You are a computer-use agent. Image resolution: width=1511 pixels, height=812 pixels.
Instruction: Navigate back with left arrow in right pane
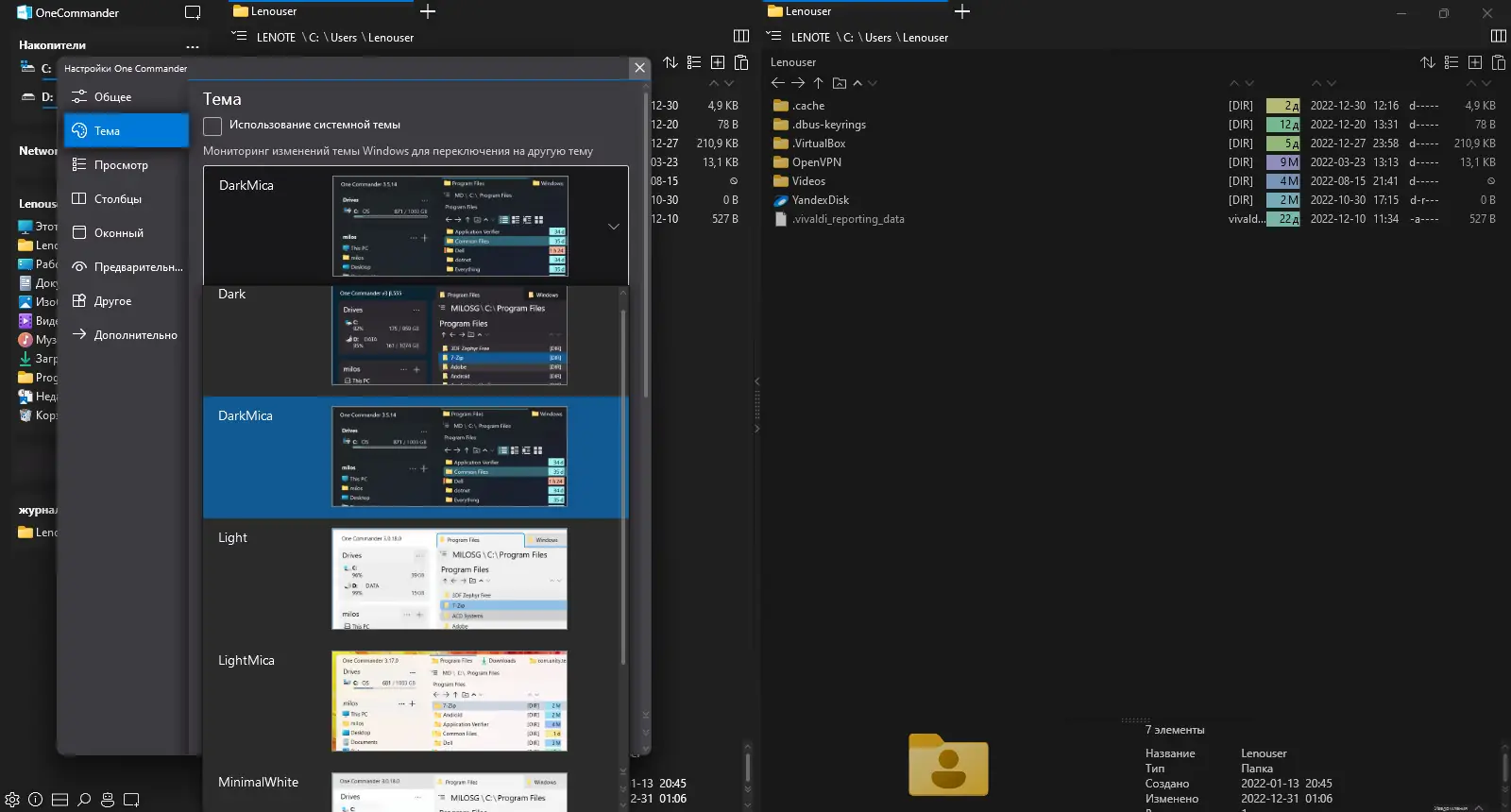click(x=778, y=83)
